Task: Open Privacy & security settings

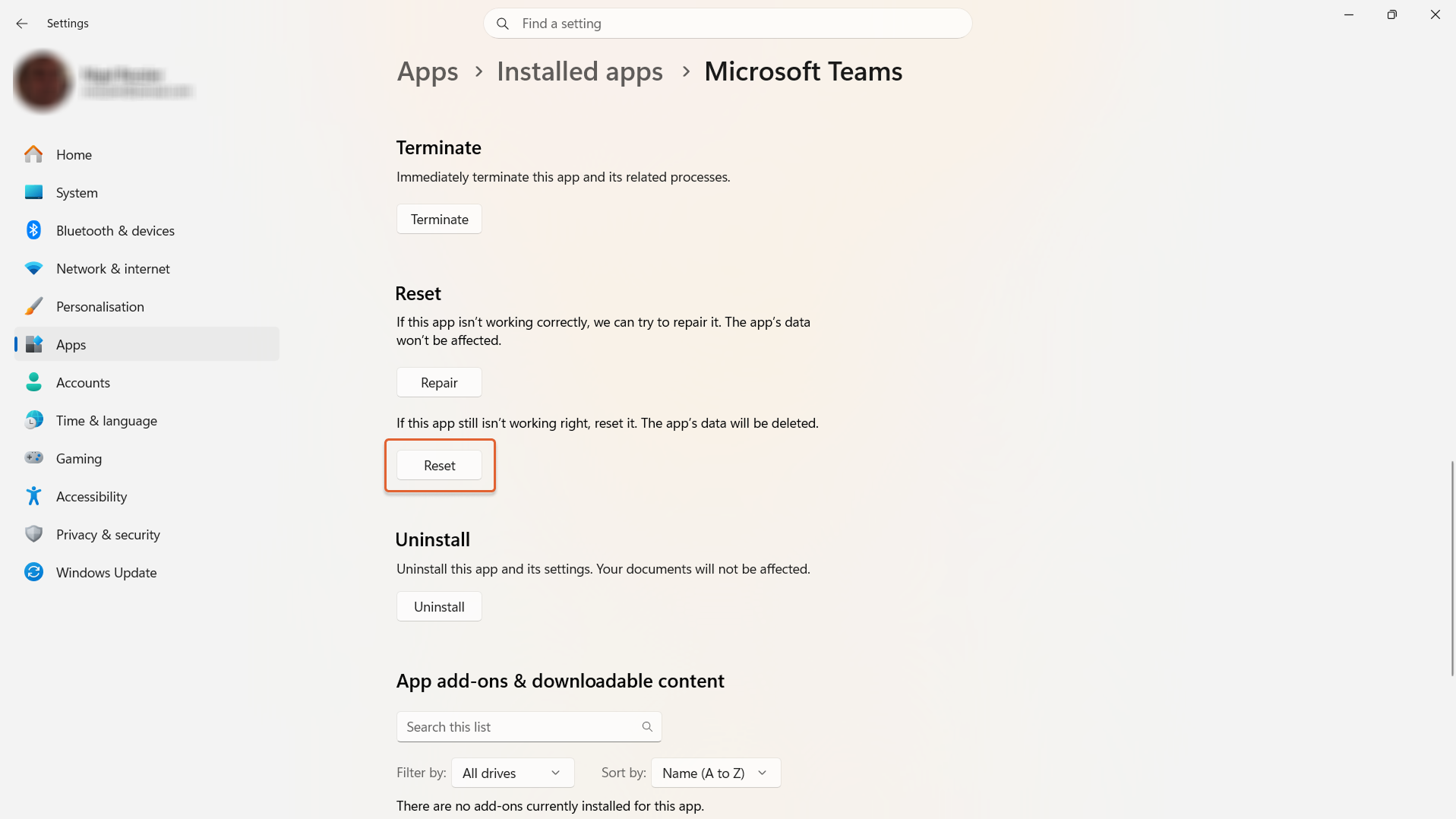Action: tap(147, 534)
